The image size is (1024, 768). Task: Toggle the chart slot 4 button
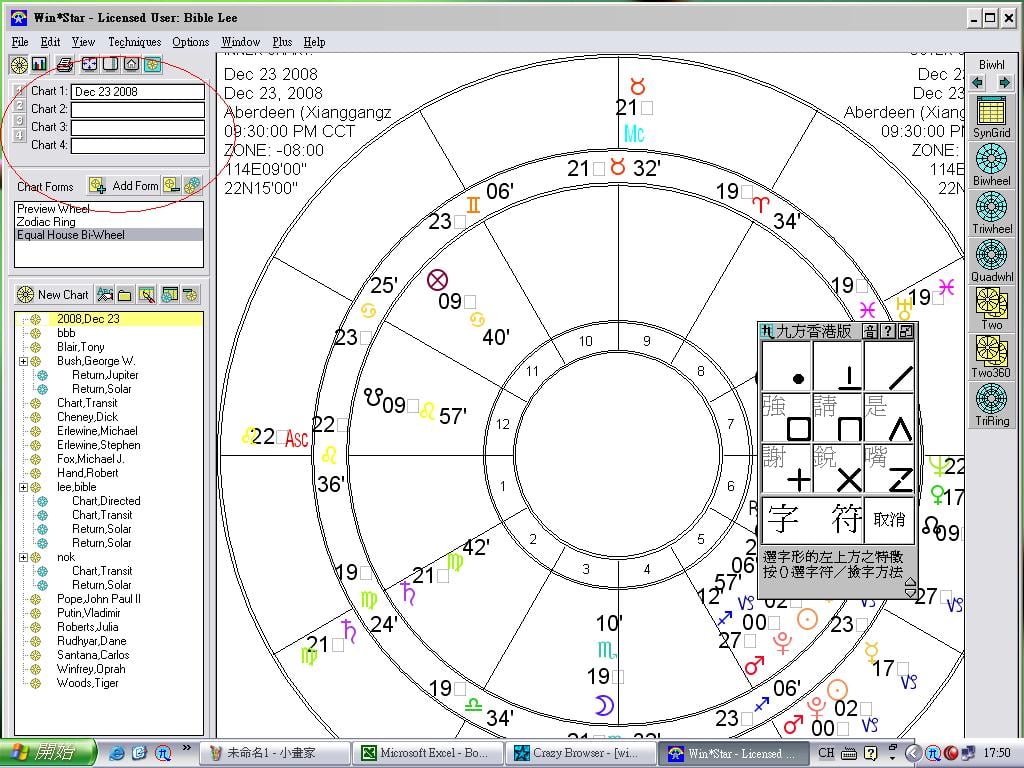(x=19, y=136)
